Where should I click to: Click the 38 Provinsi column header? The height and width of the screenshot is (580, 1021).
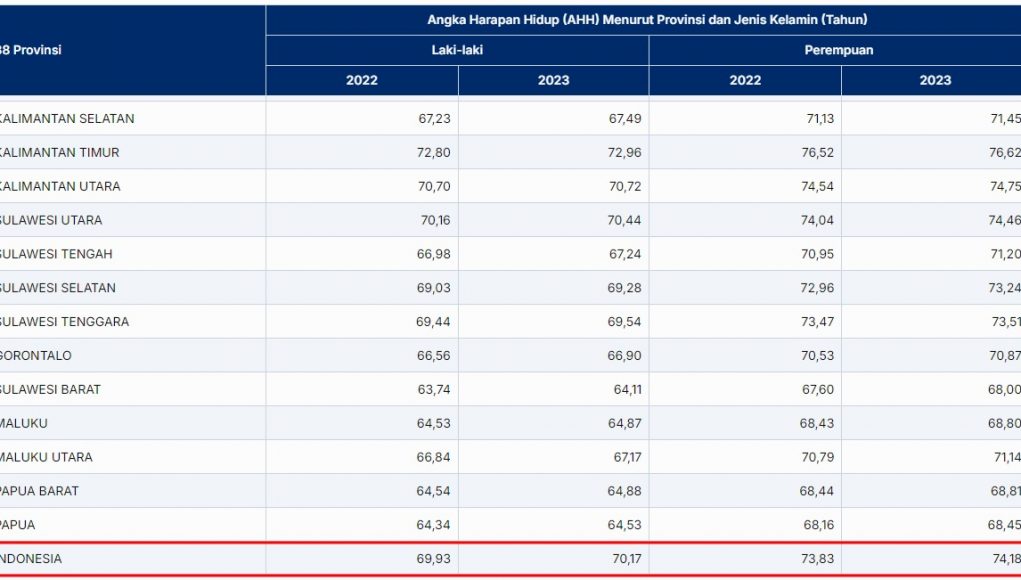31,50
